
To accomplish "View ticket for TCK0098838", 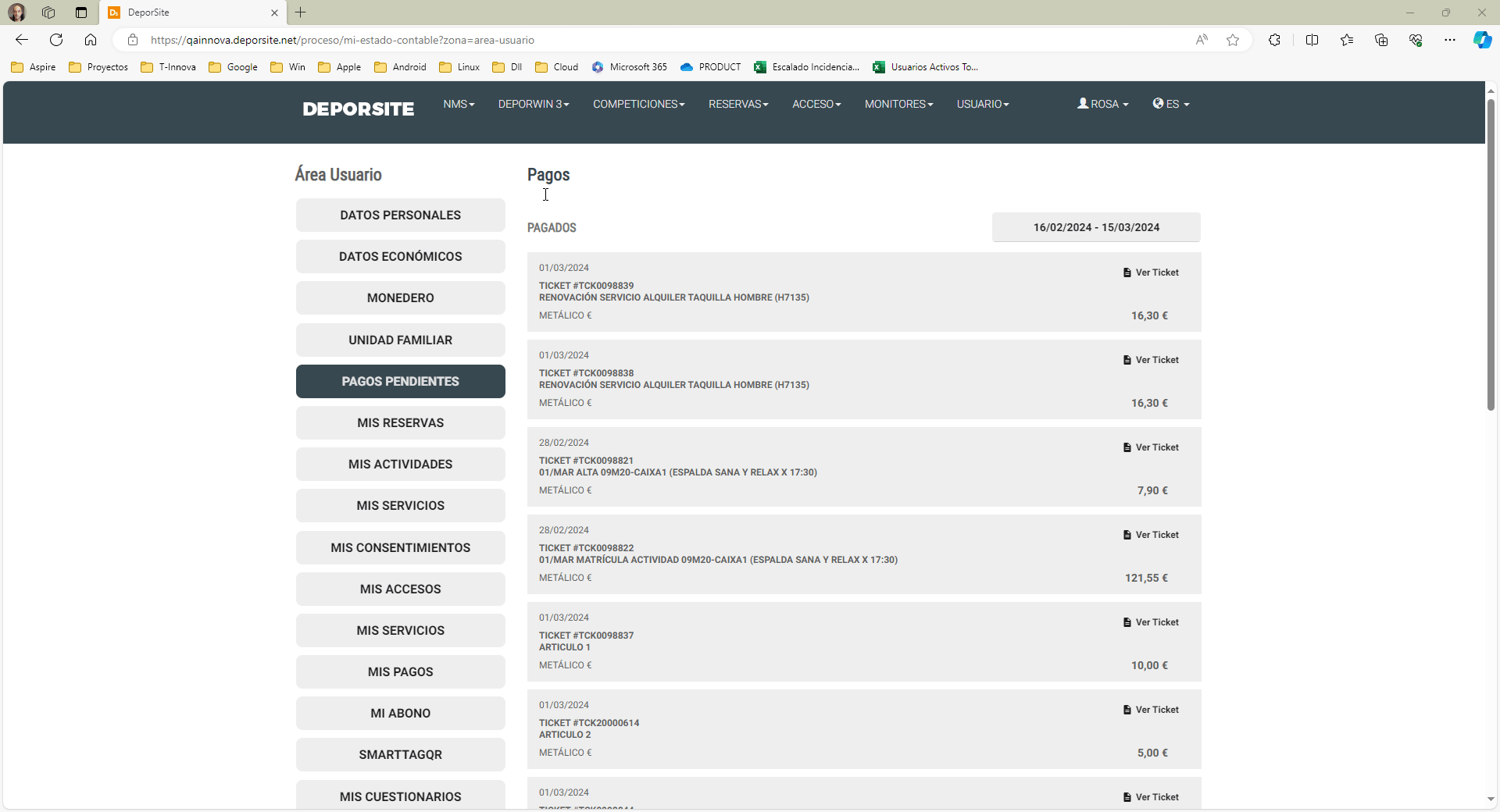I will pos(1150,360).
